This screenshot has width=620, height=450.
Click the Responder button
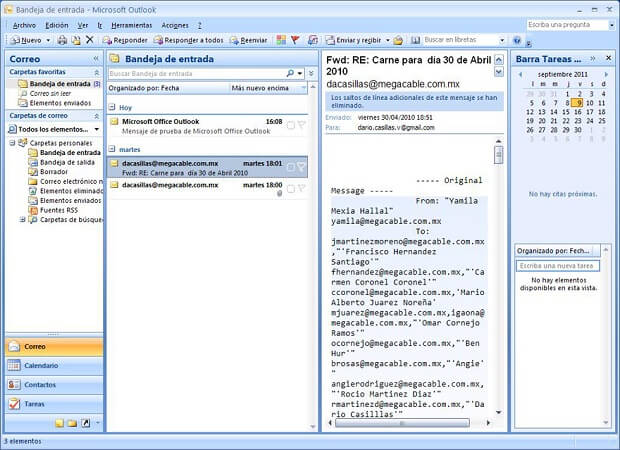point(125,40)
